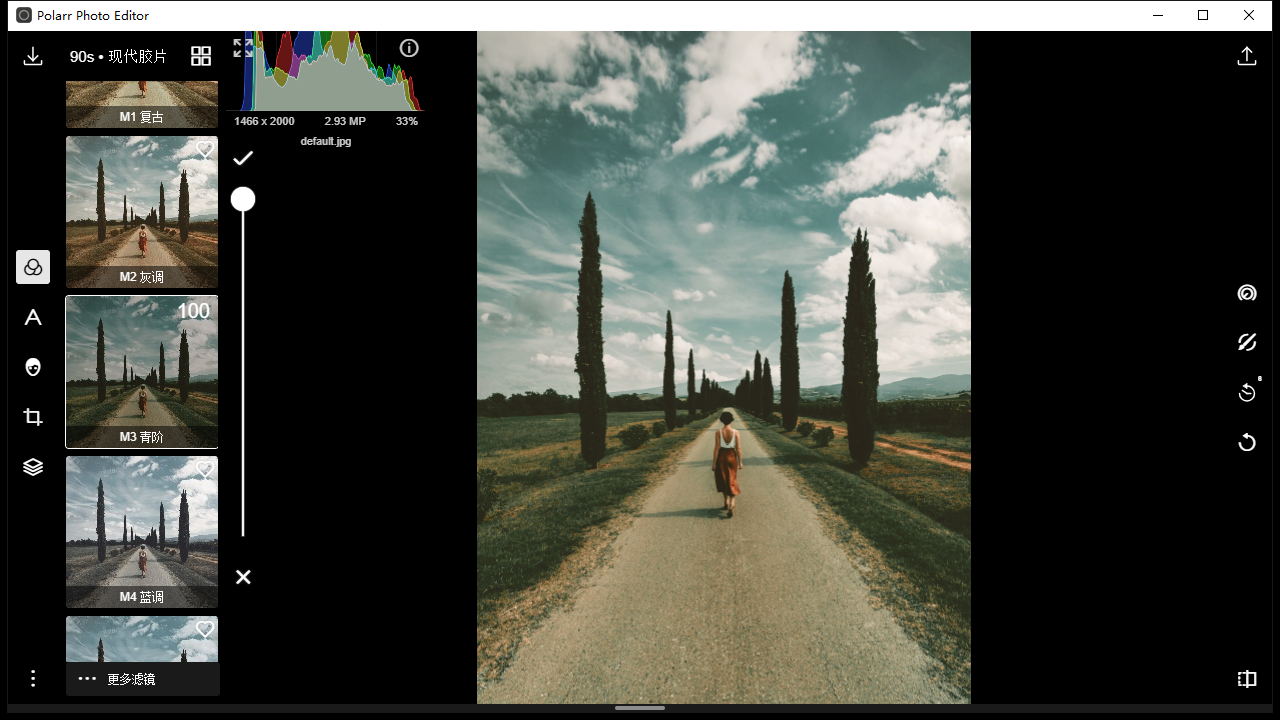Click the main photo canvas
1280x720 pixels.
pyautogui.click(x=724, y=367)
